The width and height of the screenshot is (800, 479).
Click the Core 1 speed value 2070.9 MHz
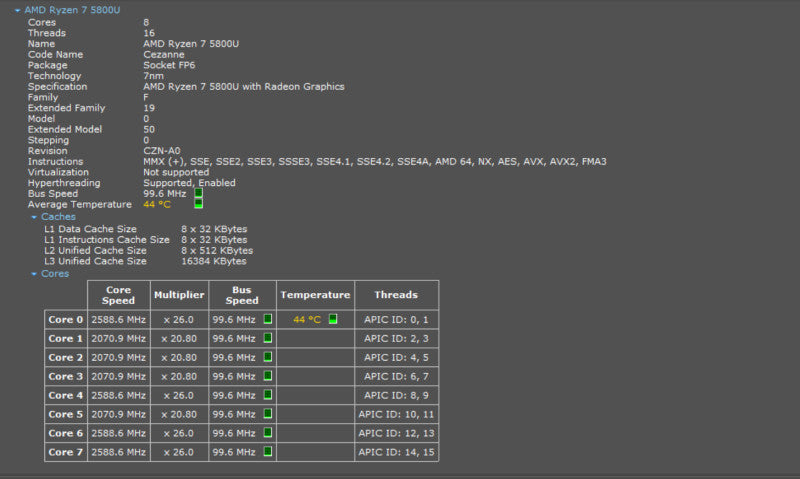(118, 339)
